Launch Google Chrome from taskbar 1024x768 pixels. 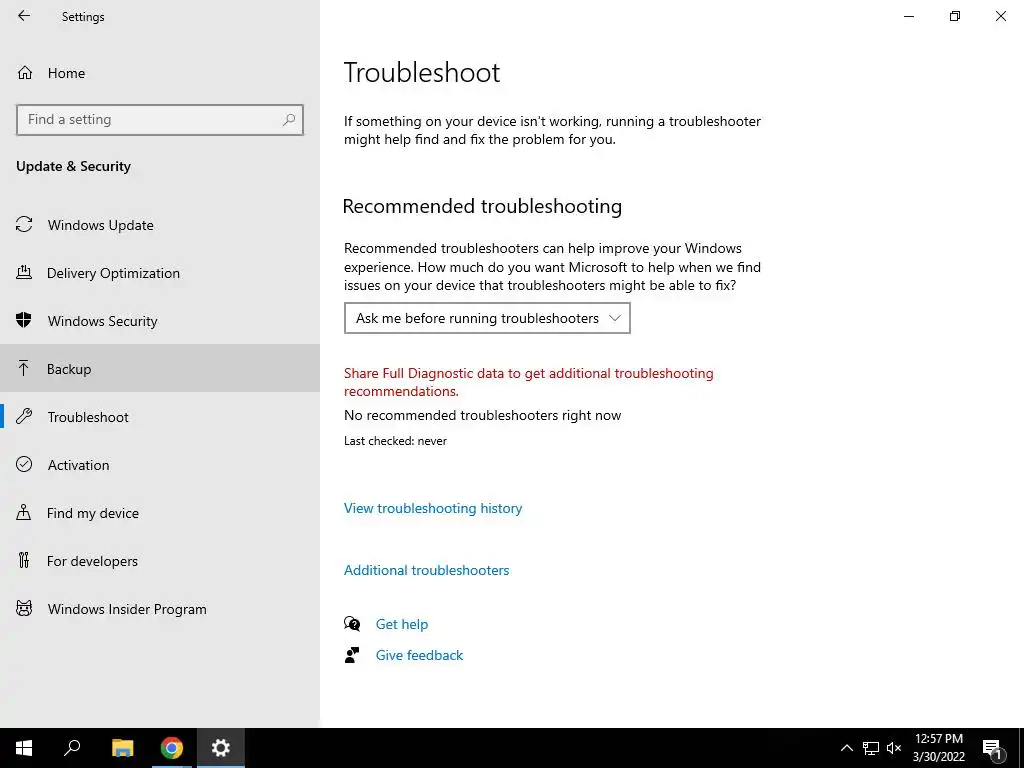coord(172,748)
